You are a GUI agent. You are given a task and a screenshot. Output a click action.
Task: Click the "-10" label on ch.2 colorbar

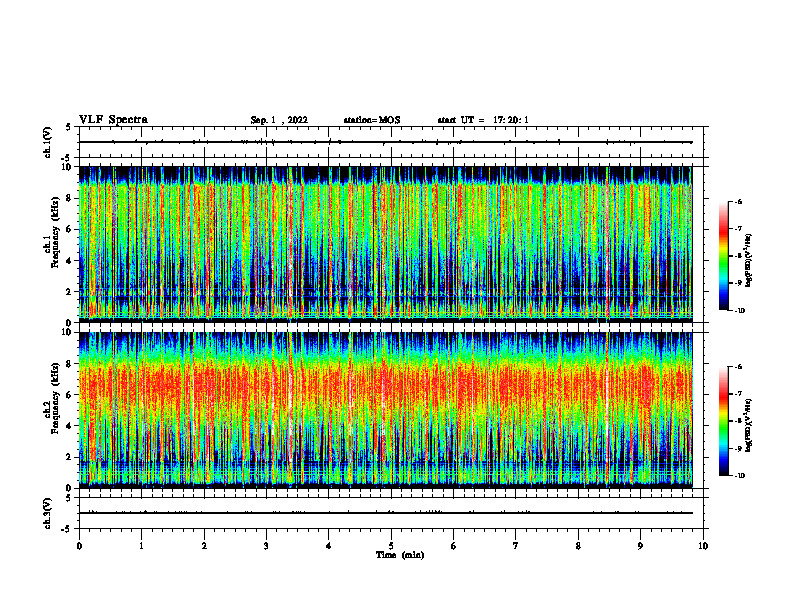tap(739, 476)
